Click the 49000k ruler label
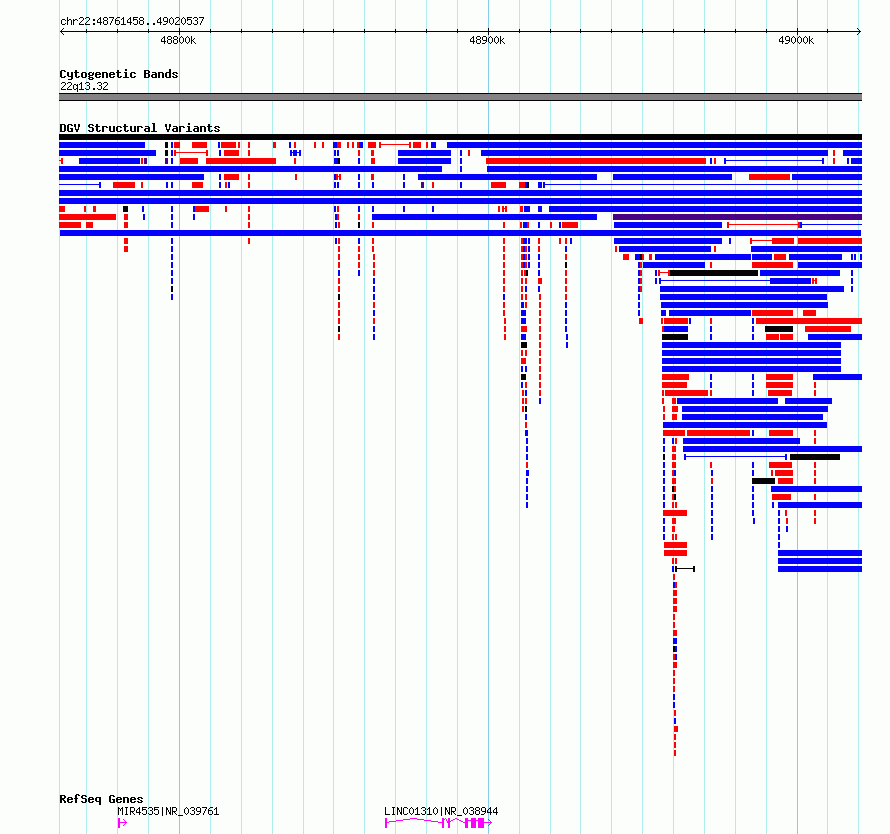The image size is (890, 834). coord(796,40)
